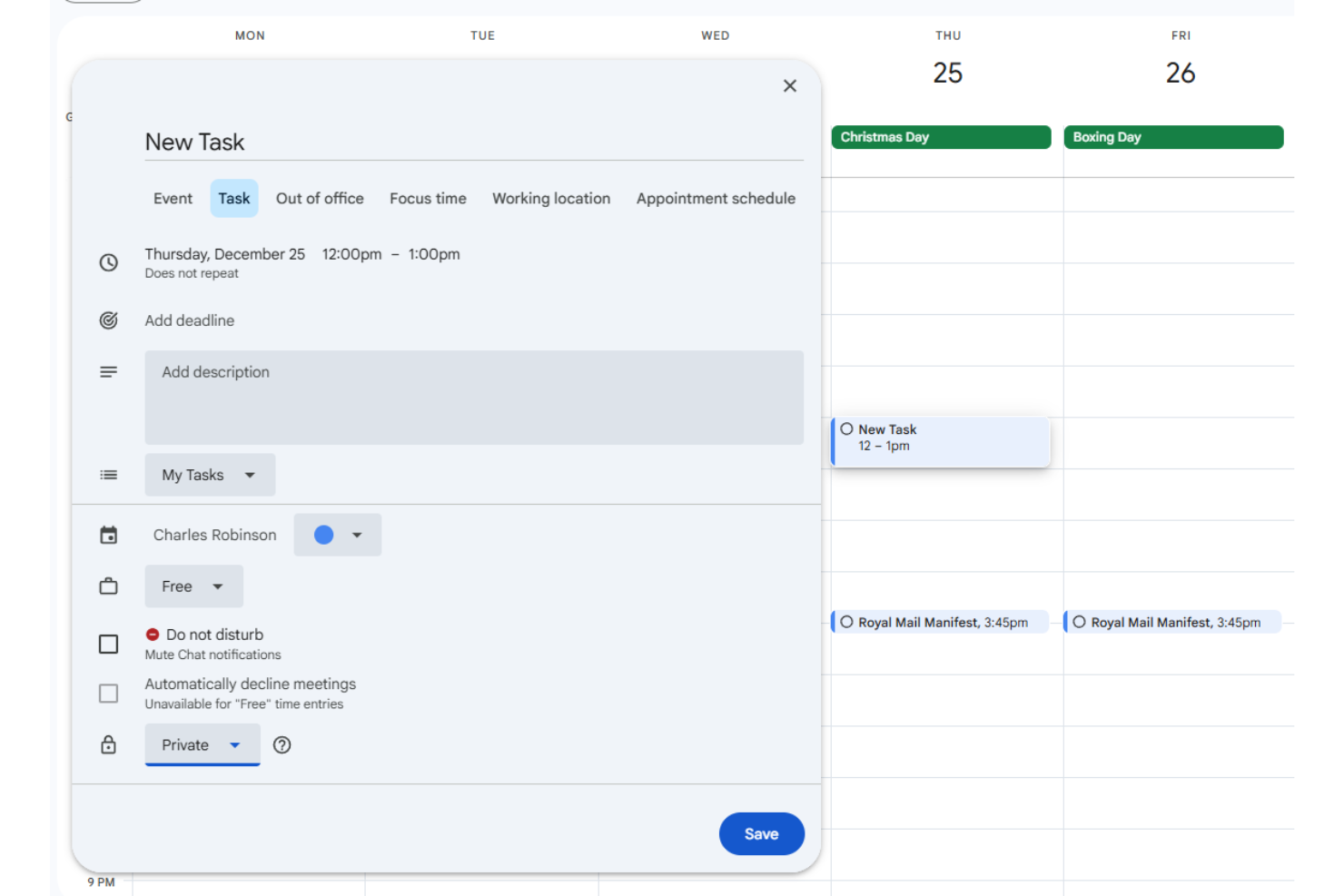Enable Automatically decline meetings
Image resolution: width=1344 pixels, height=896 pixels.
click(108, 693)
